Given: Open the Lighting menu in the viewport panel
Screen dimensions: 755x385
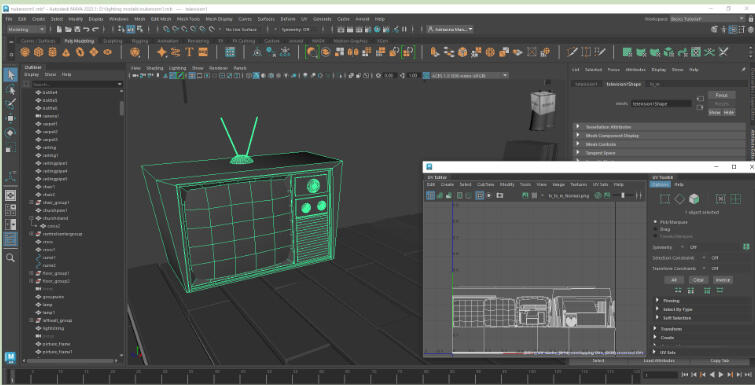Looking at the screenshot, I should (x=178, y=68).
